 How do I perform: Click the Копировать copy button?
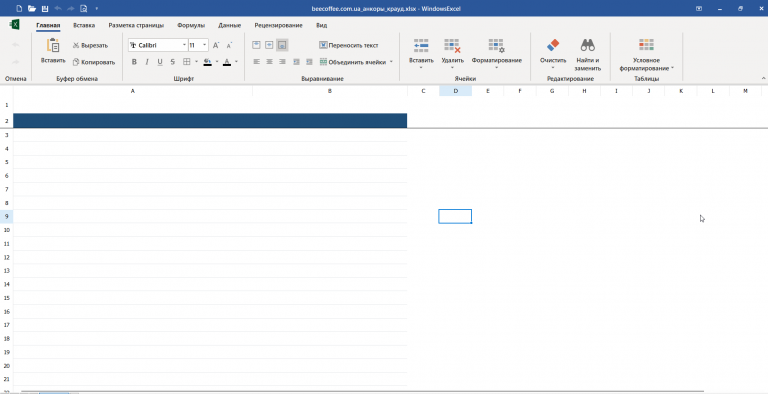[94, 62]
